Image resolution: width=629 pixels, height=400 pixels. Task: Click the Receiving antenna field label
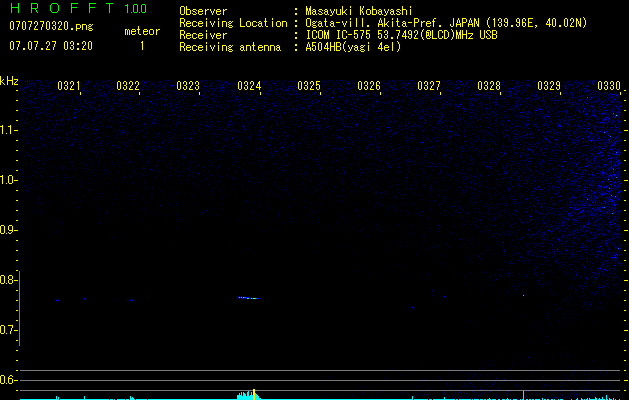coord(230,47)
